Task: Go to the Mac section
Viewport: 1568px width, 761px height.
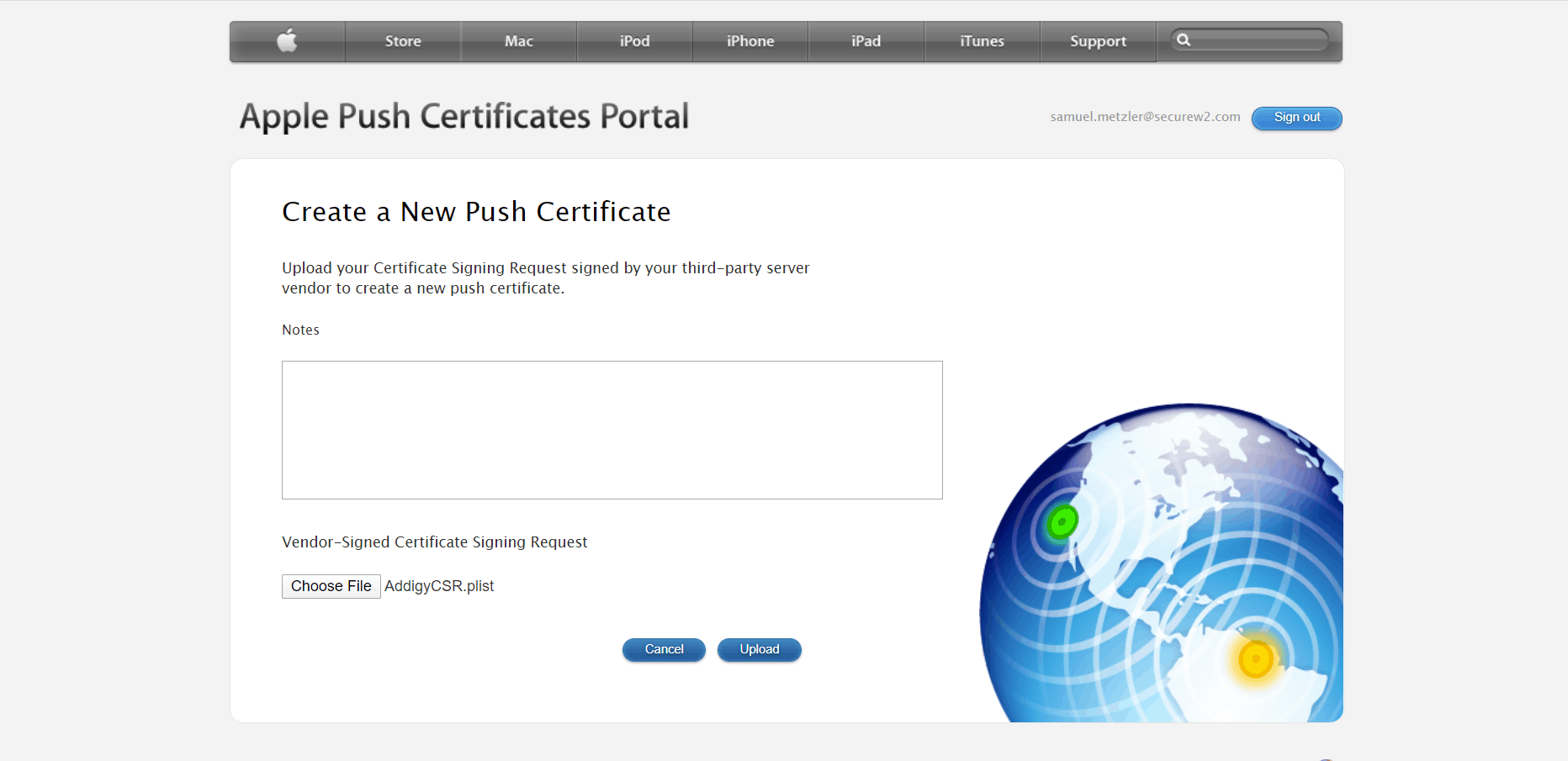Action: [518, 41]
